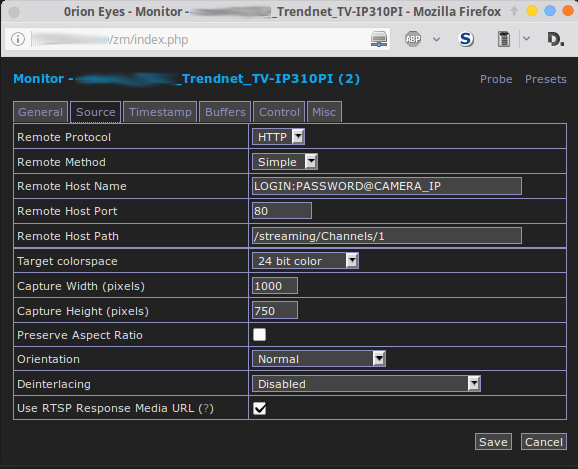Click the clipboard extension icon in toolbar
578x469 pixels.
coord(504,39)
